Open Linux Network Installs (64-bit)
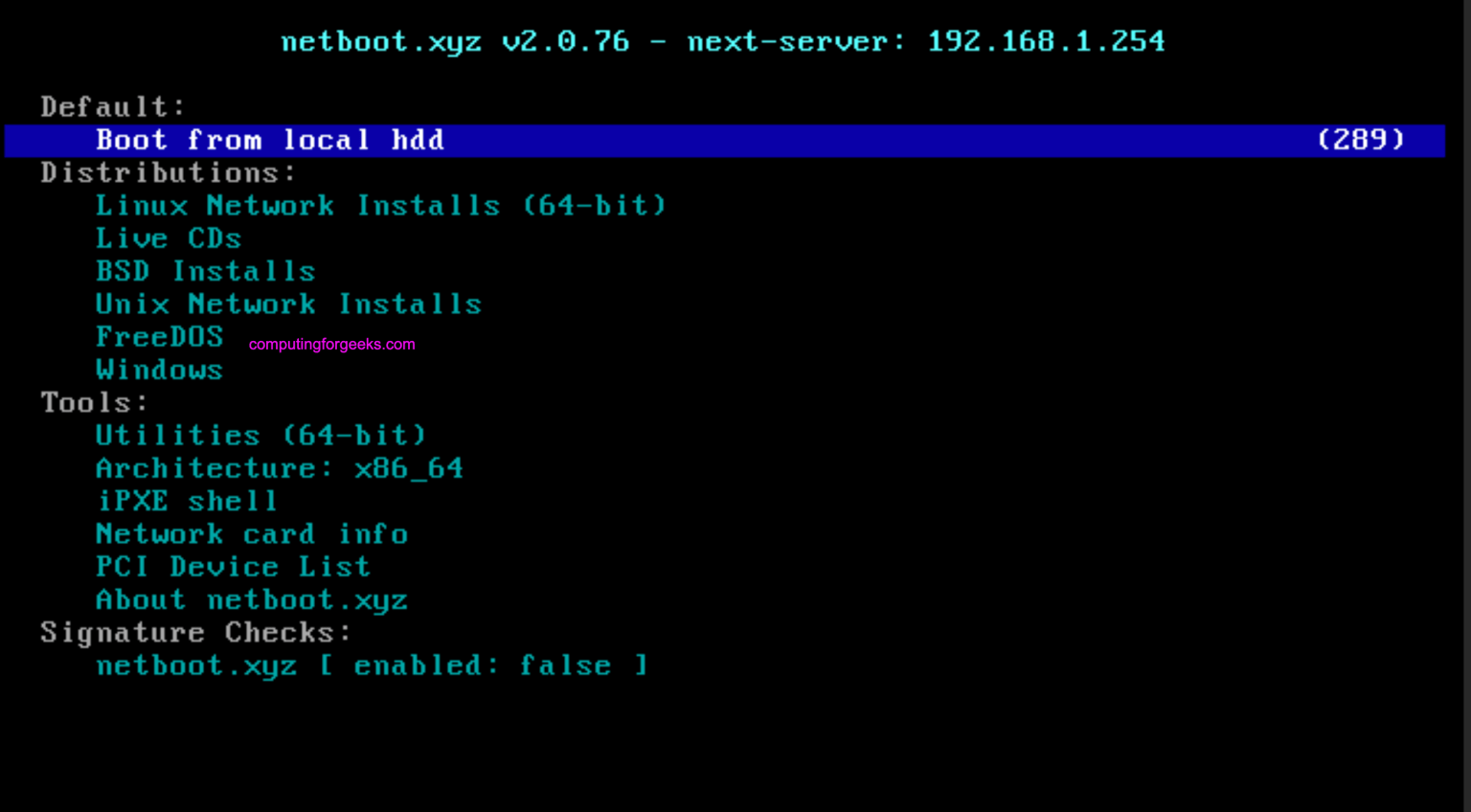This screenshot has height=812, width=1471. click(380, 205)
